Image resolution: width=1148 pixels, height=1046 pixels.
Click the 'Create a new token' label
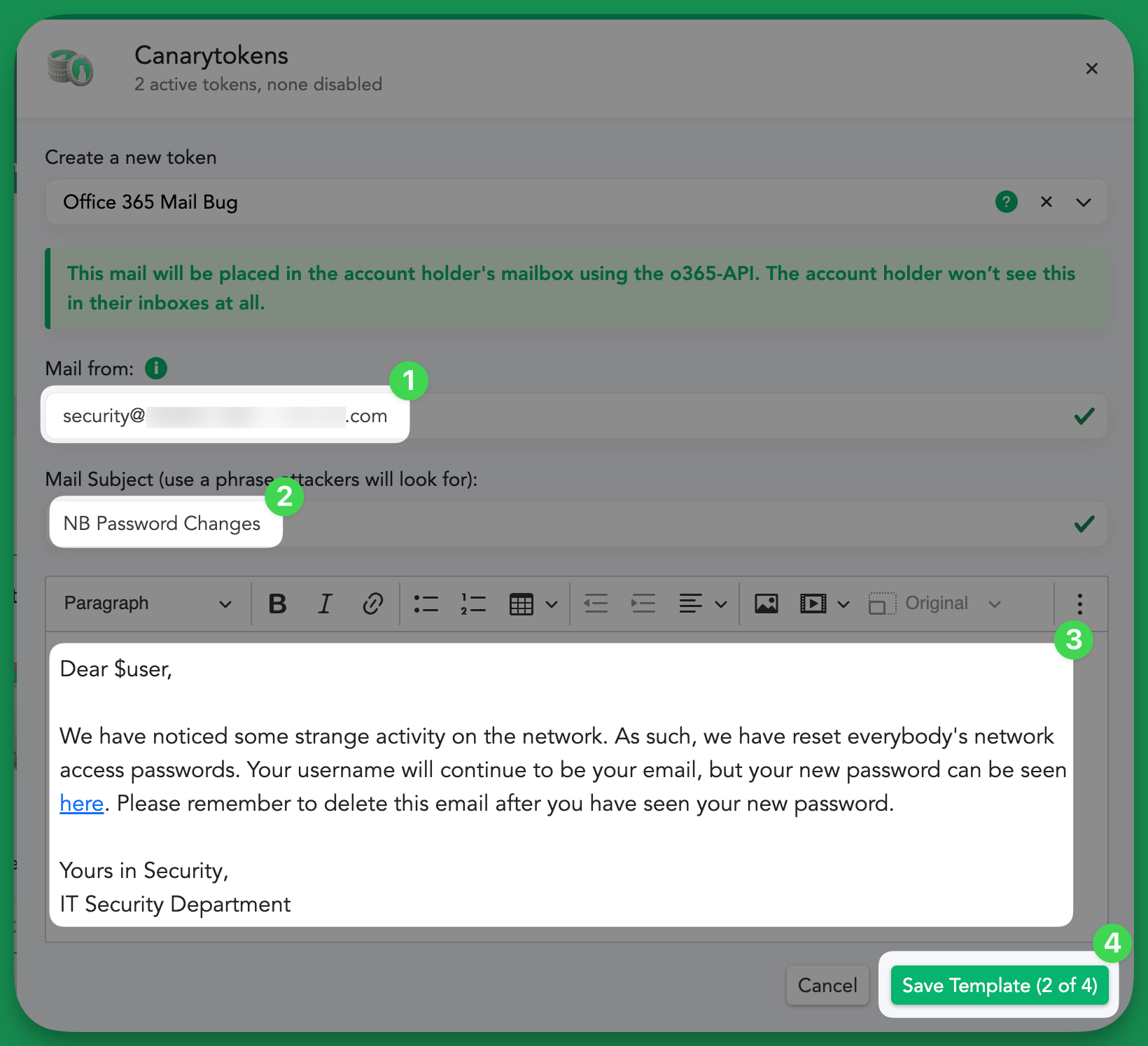131,158
